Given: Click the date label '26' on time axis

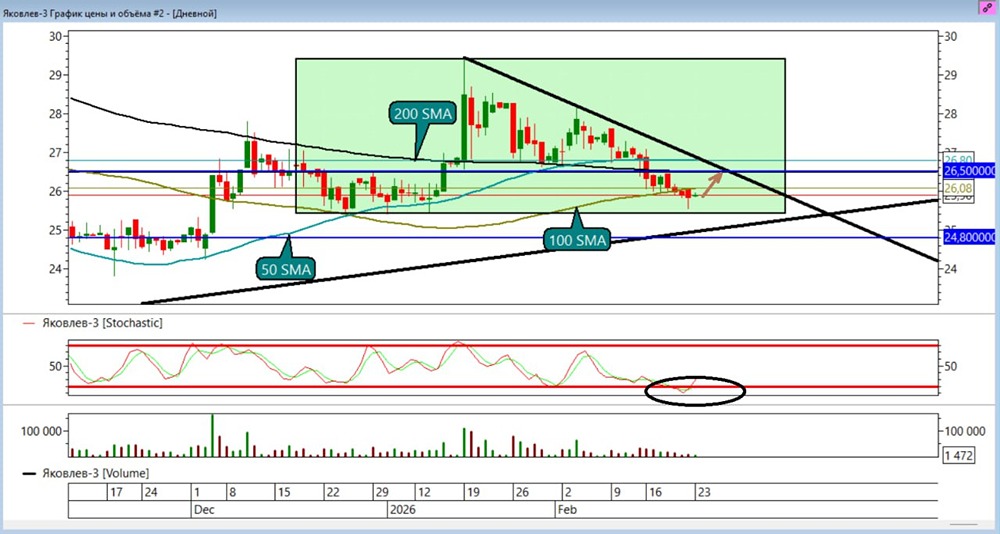Looking at the screenshot, I should point(522,493).
